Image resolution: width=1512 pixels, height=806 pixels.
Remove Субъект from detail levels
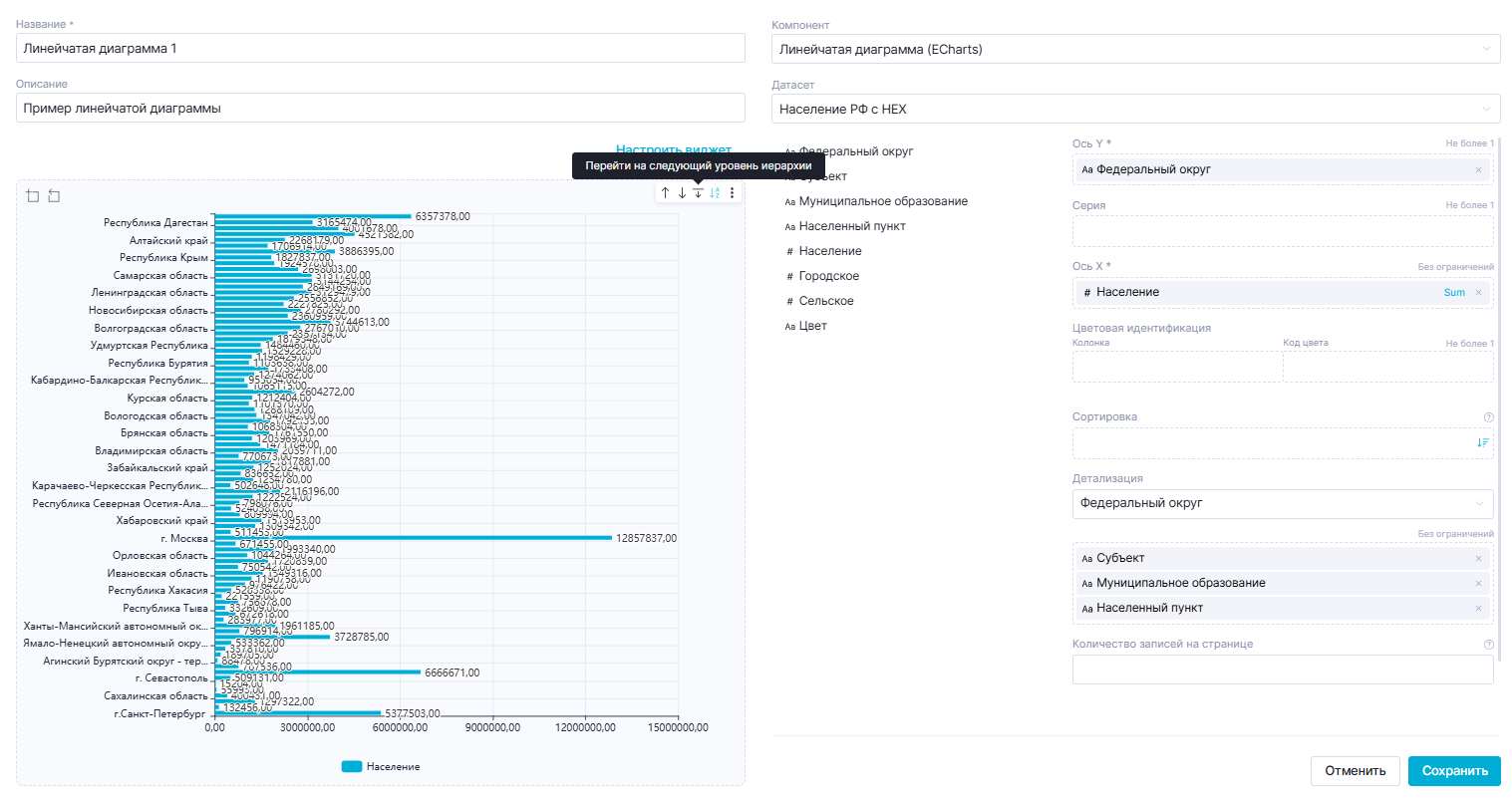tap(1478, 559)
